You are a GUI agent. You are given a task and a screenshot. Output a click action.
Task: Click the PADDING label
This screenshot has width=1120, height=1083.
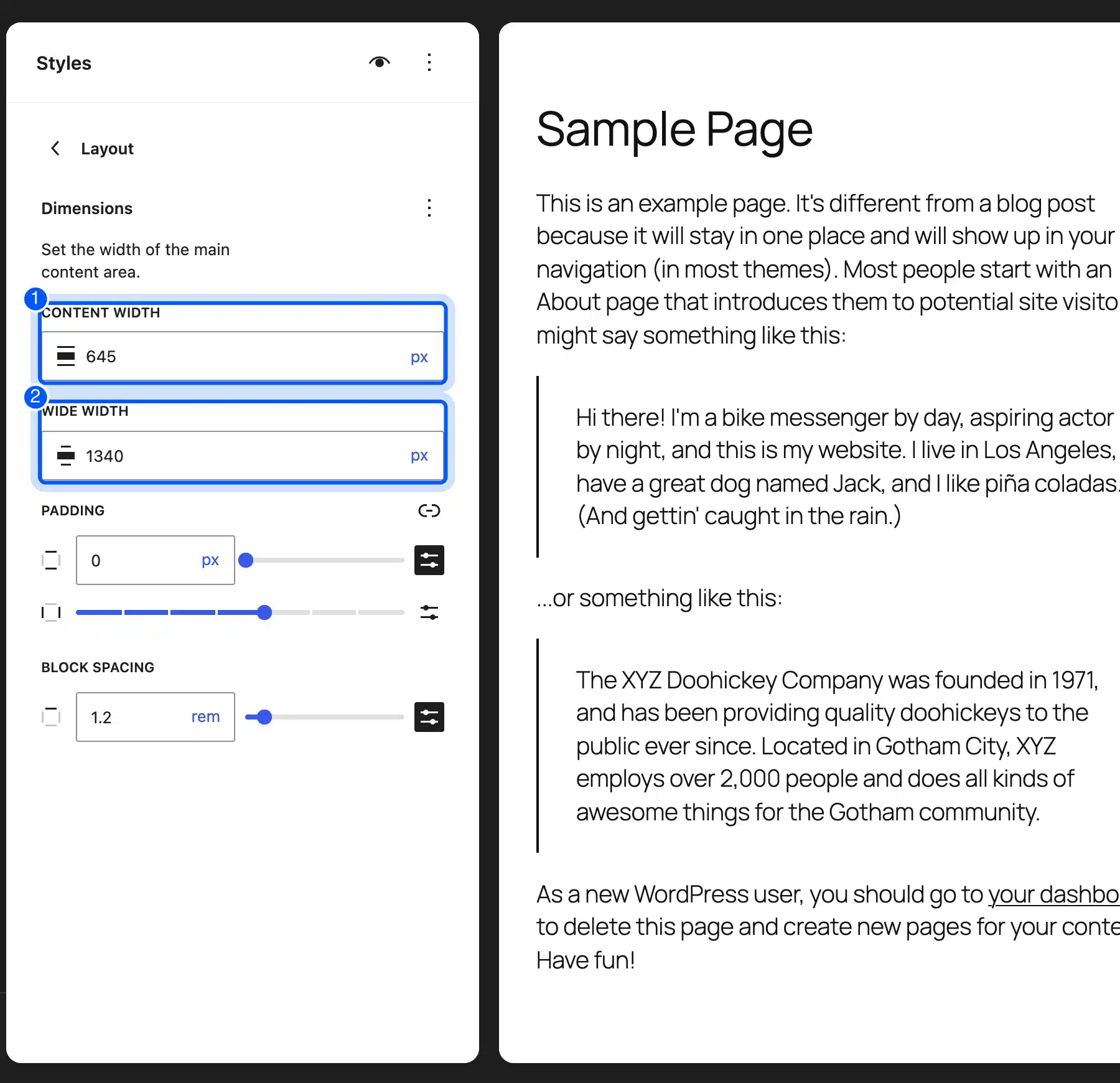(x=73, y=510)
